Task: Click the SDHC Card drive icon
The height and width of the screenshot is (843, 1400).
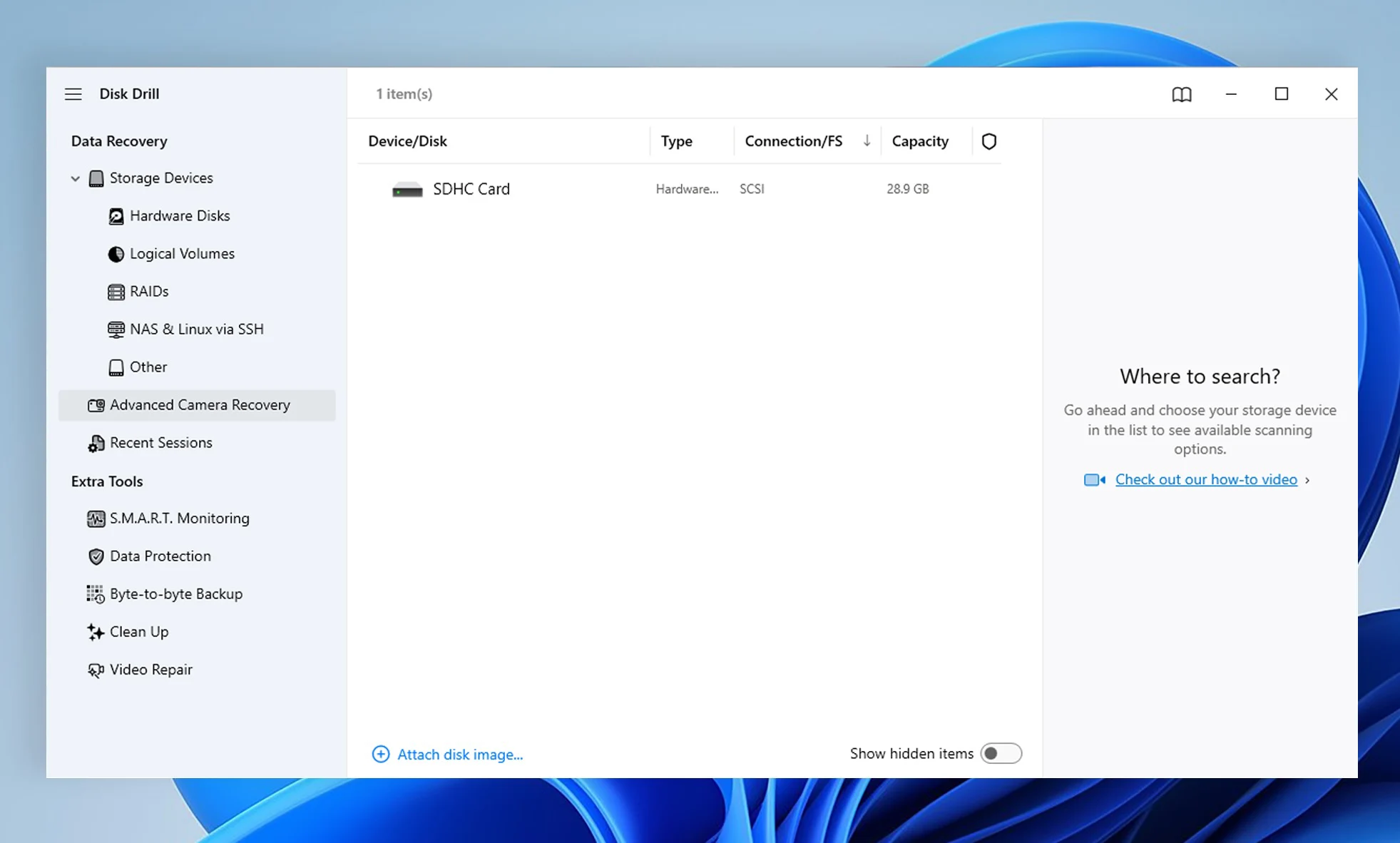Action: point(407,190)
